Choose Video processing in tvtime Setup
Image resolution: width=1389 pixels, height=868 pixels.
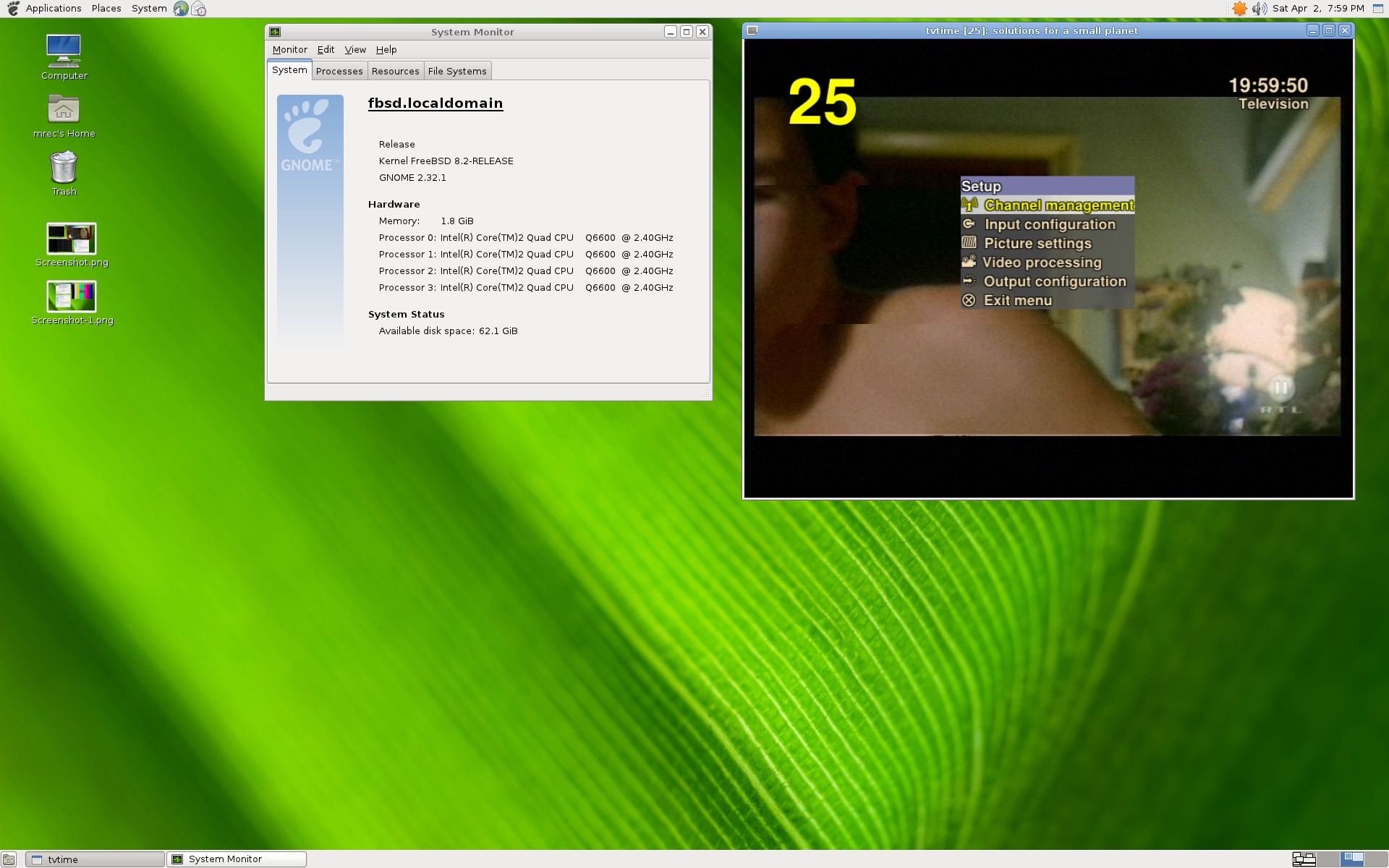tap(1047, 262)
